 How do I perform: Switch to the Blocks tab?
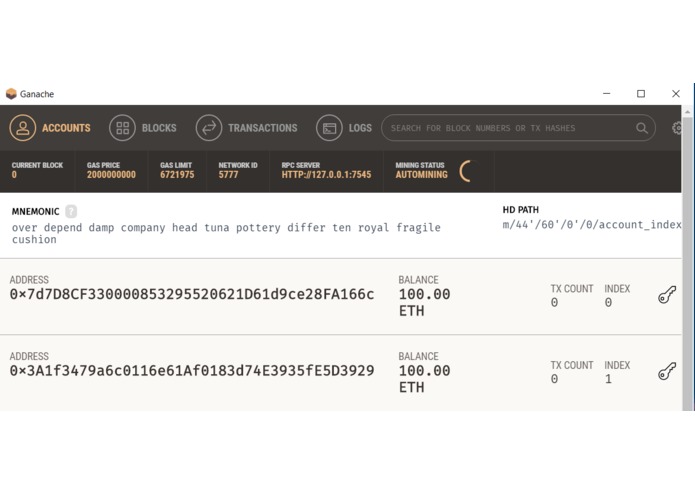(x=143, y=128)
